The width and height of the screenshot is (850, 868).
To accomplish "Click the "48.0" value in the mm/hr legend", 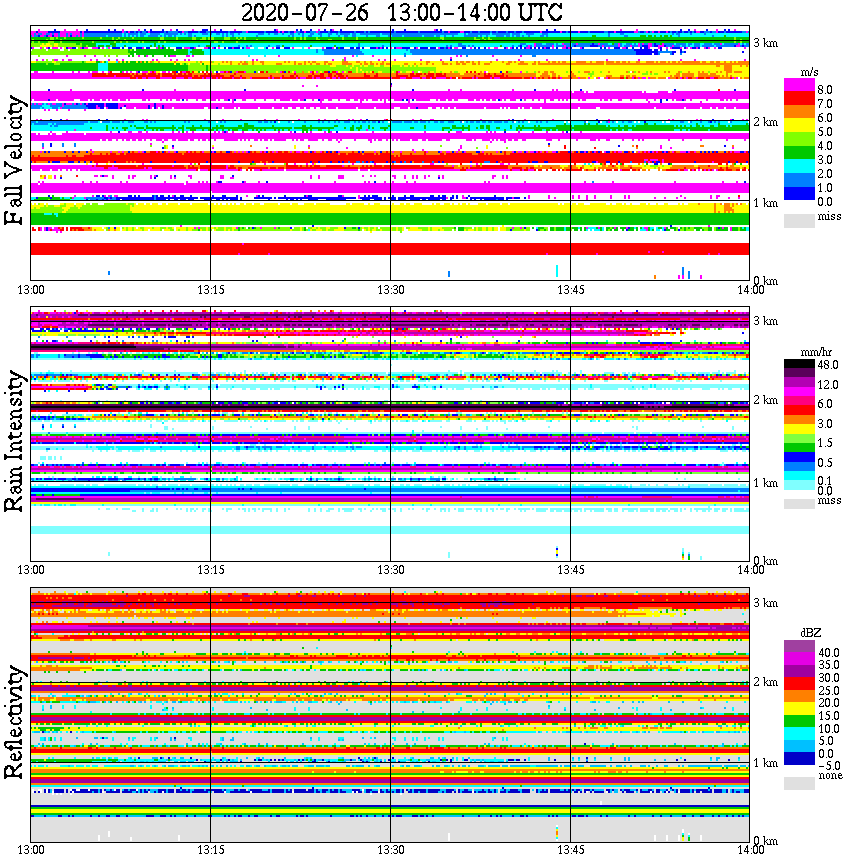I will (828, 365).
